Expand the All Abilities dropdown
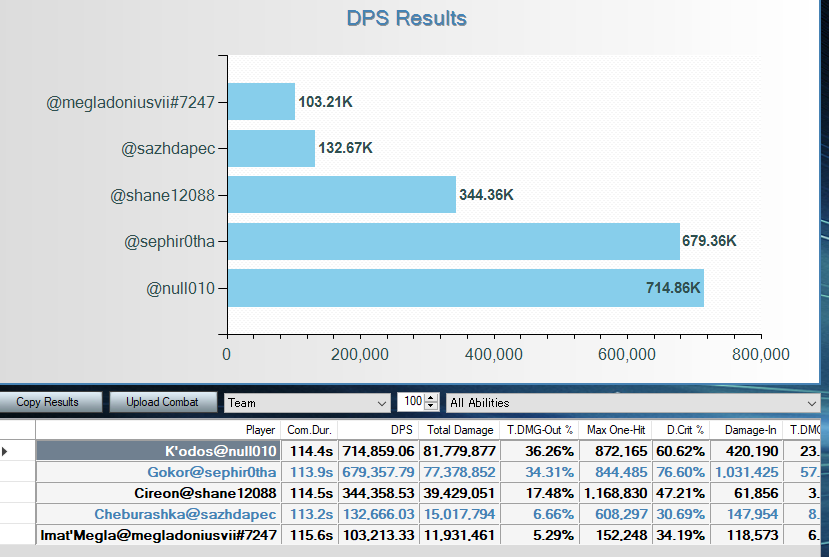Screen dimensions: 829x557 tap(632, 402)
